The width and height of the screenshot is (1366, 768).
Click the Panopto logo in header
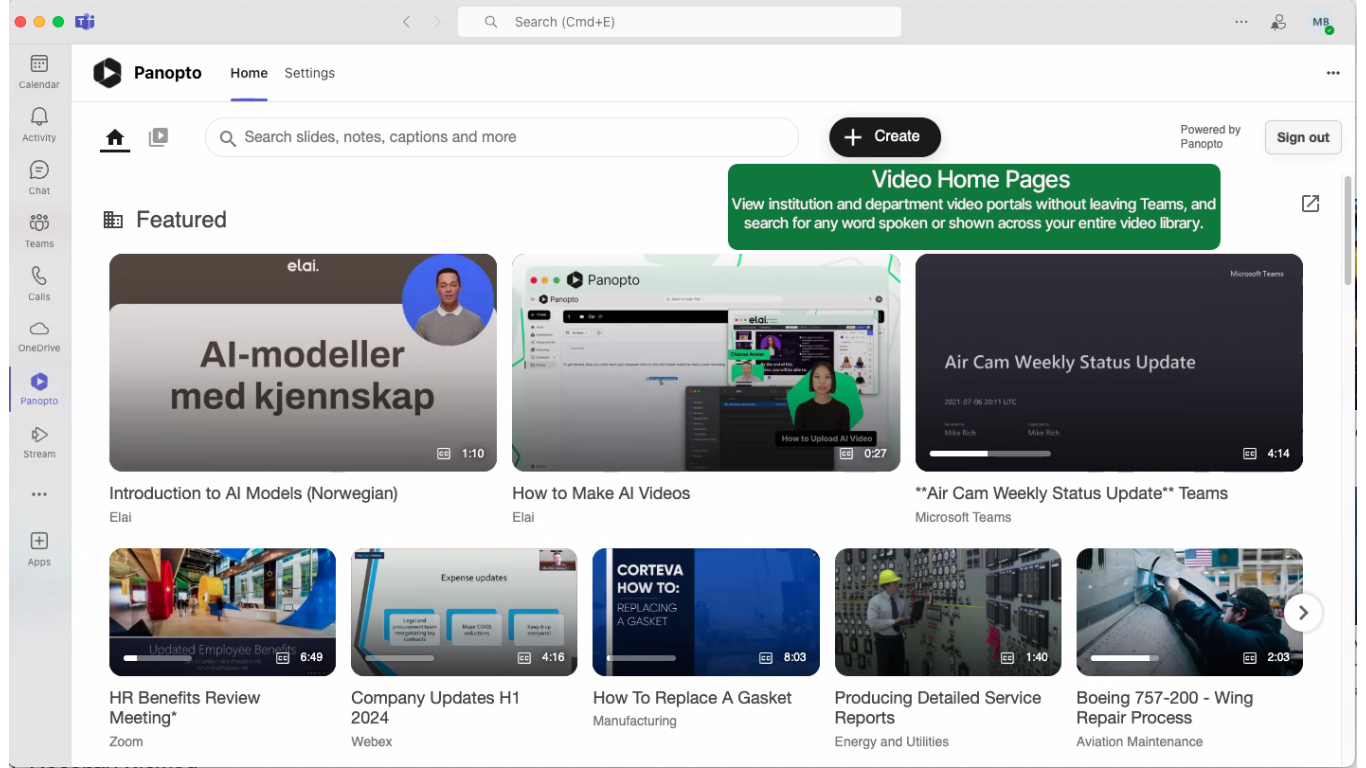[x=107, y=73]
